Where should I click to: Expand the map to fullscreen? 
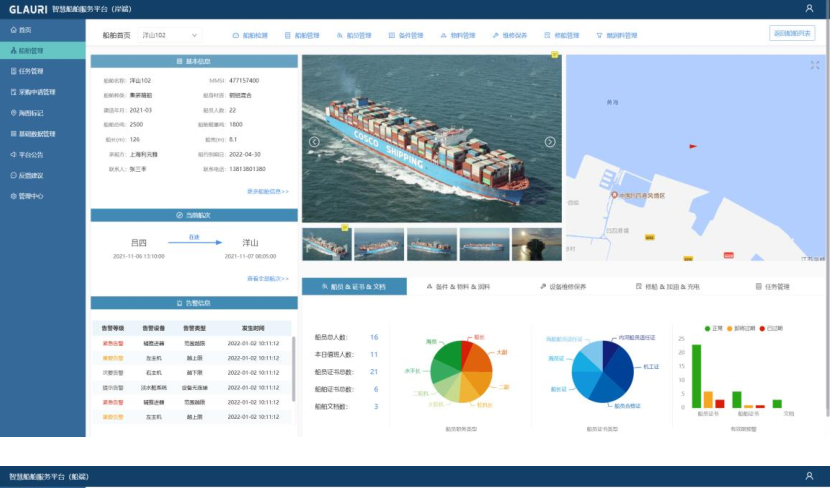(x=815, y=65)
